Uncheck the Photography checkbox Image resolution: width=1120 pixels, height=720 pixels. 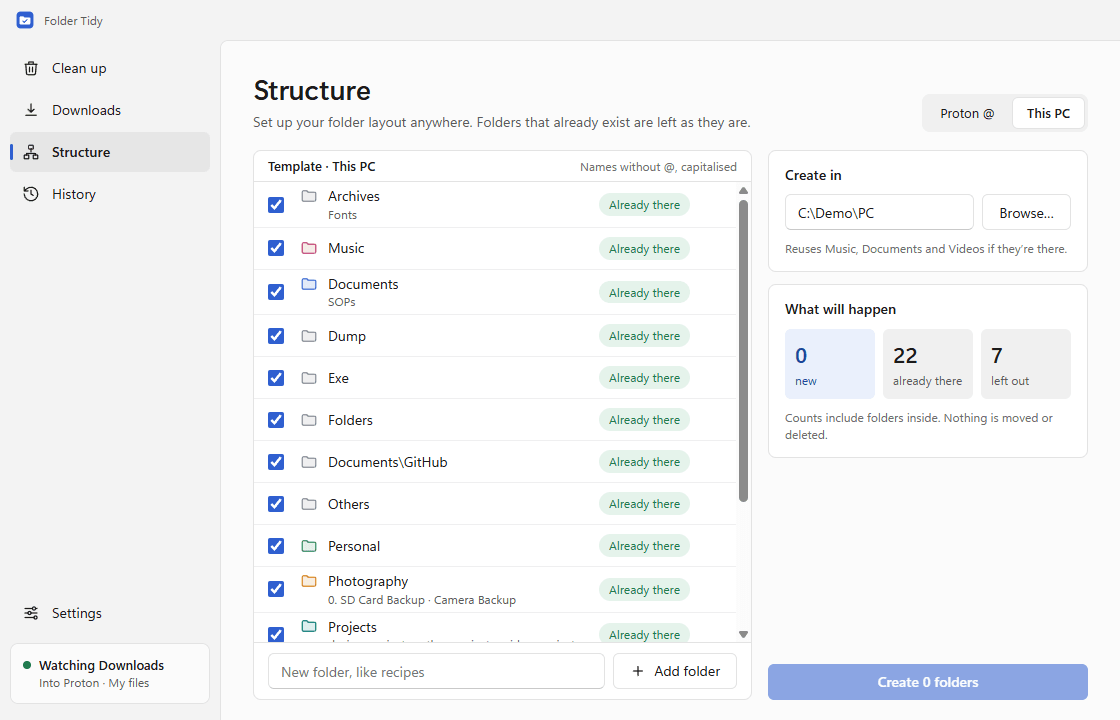pyautogui.click(x=276, y=589)
